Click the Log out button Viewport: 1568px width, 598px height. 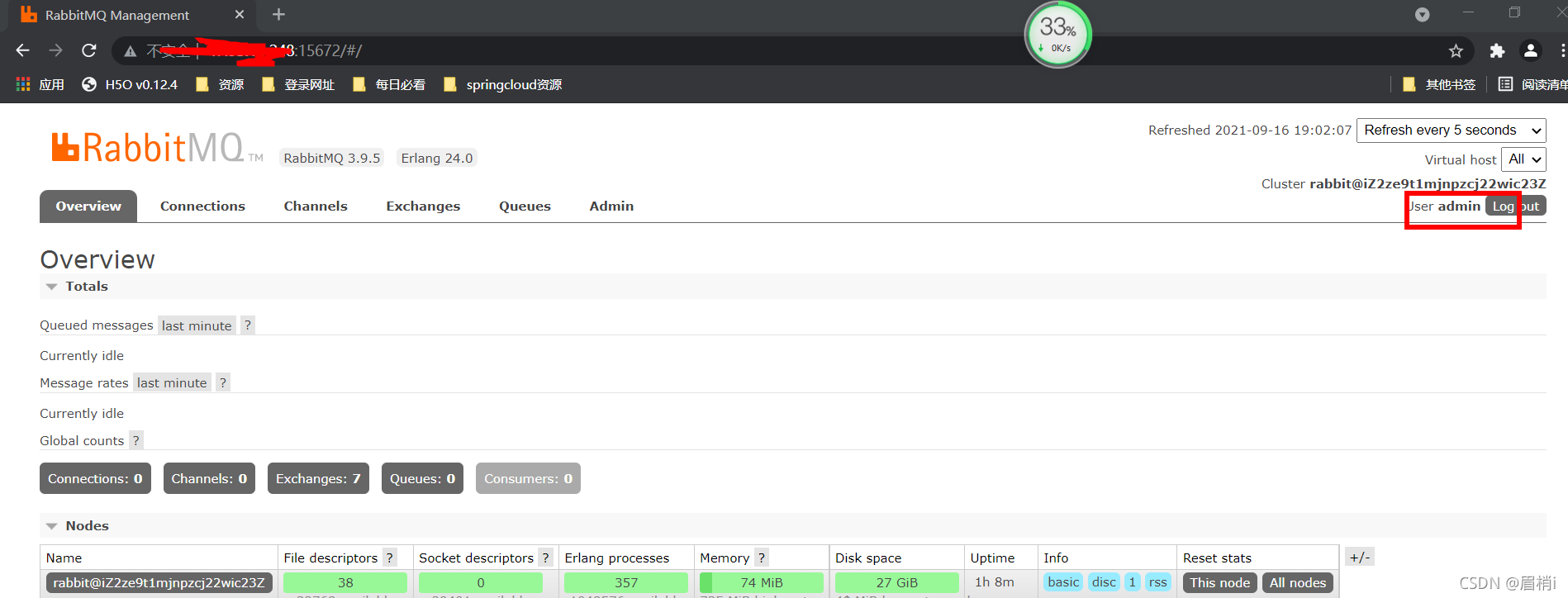pos(1516,206)
